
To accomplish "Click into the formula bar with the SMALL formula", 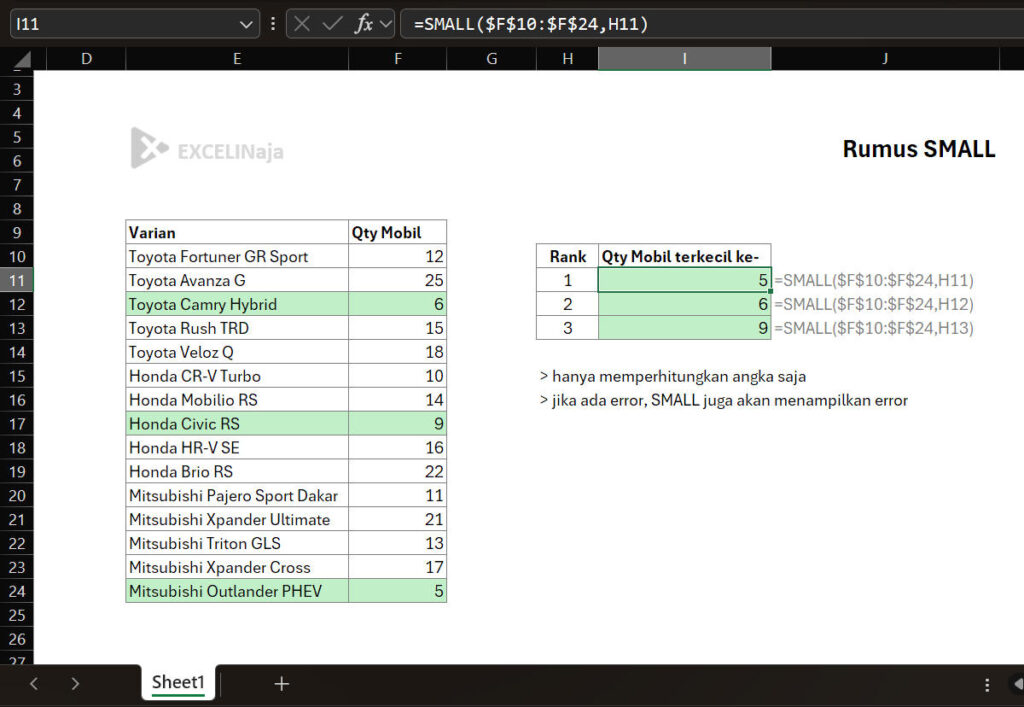I will tap(712, 24).
